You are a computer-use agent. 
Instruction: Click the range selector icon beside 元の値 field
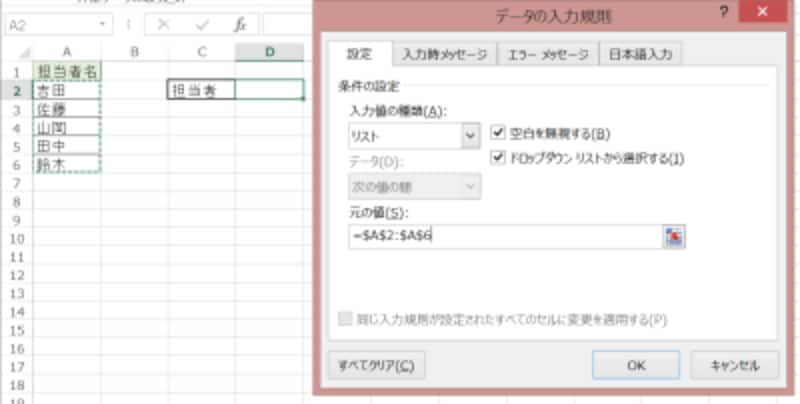[x=674, y=237]
